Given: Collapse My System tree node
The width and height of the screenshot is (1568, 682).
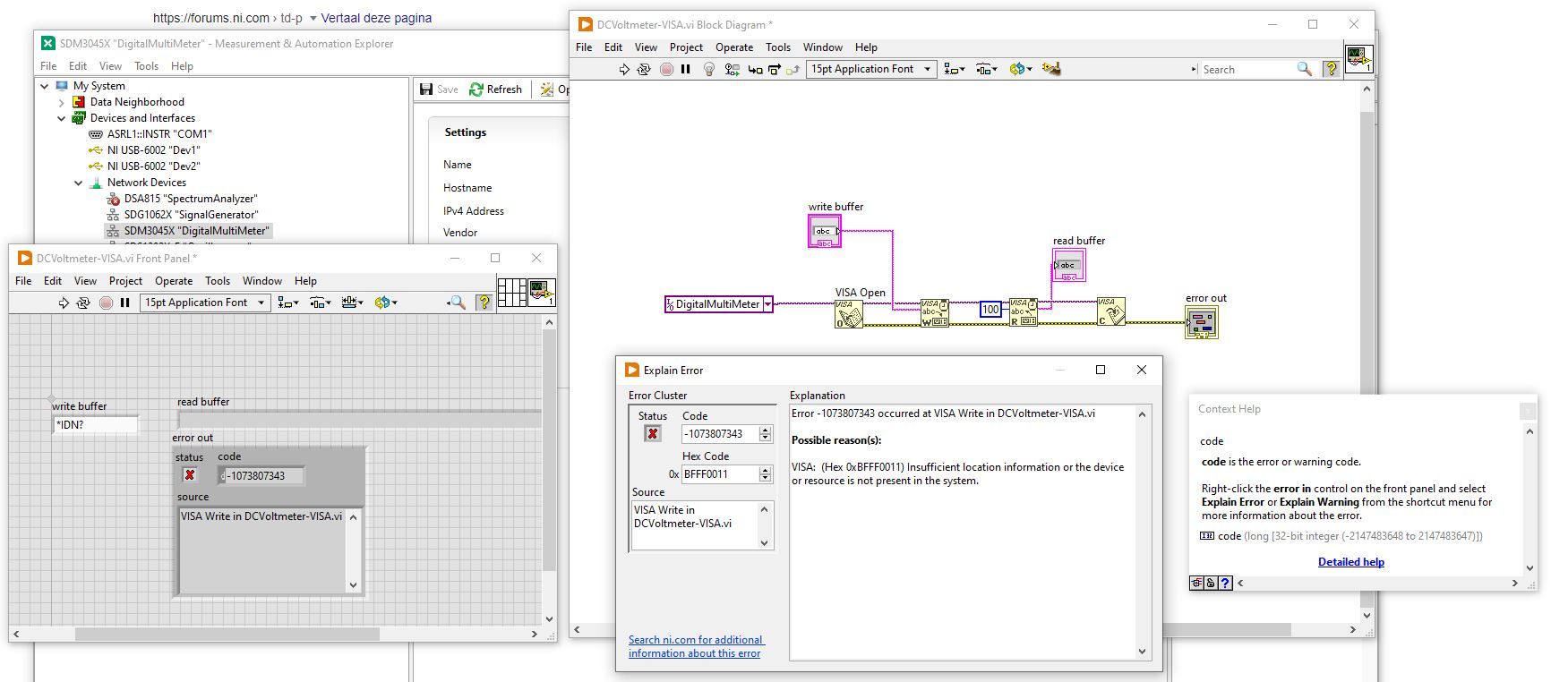Looking at the screenshot, I should pos(44,86).
